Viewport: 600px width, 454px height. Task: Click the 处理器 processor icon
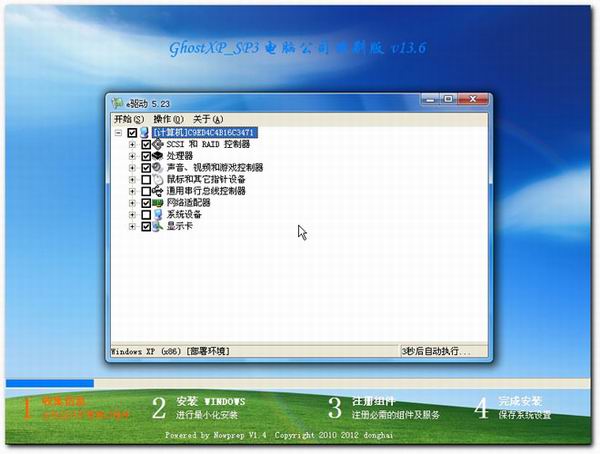click(x=158, y=156)
